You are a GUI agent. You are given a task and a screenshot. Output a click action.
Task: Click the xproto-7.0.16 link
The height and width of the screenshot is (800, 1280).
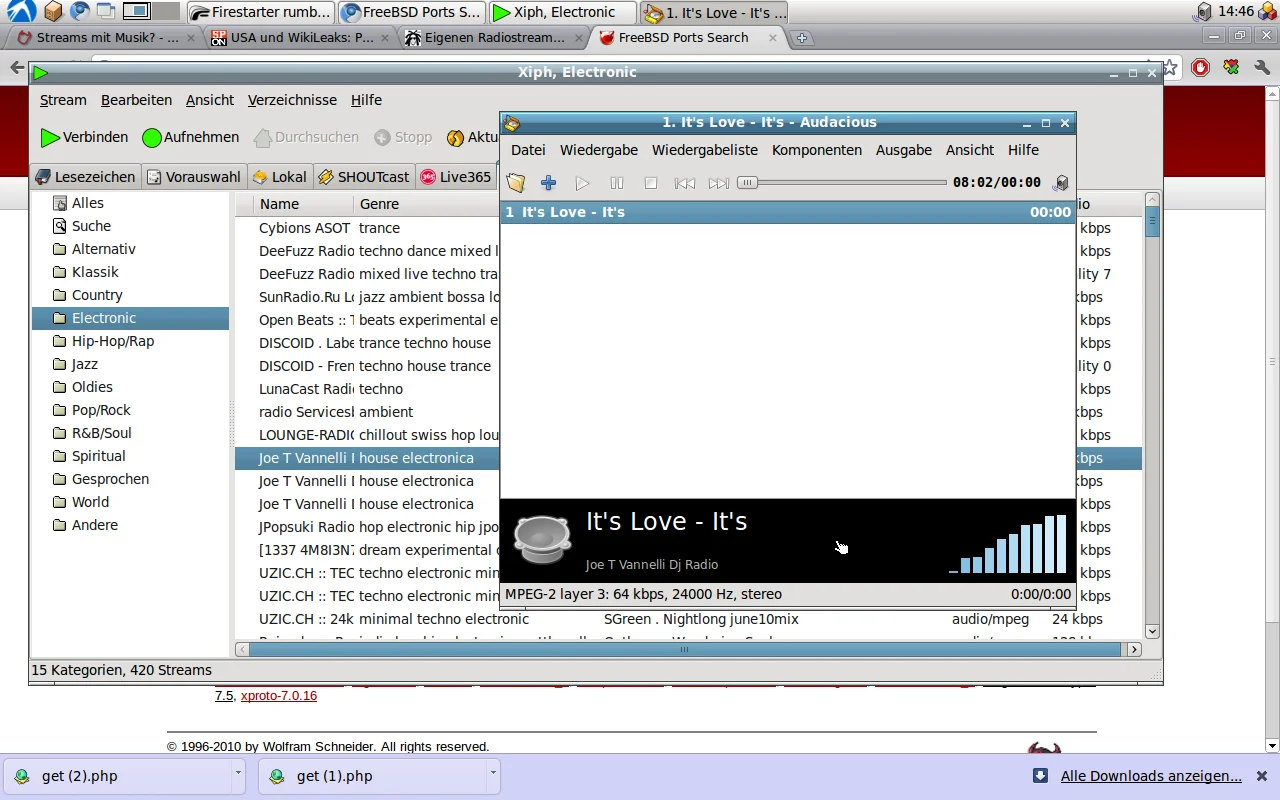pyautogui.click(x=279, y=695)
